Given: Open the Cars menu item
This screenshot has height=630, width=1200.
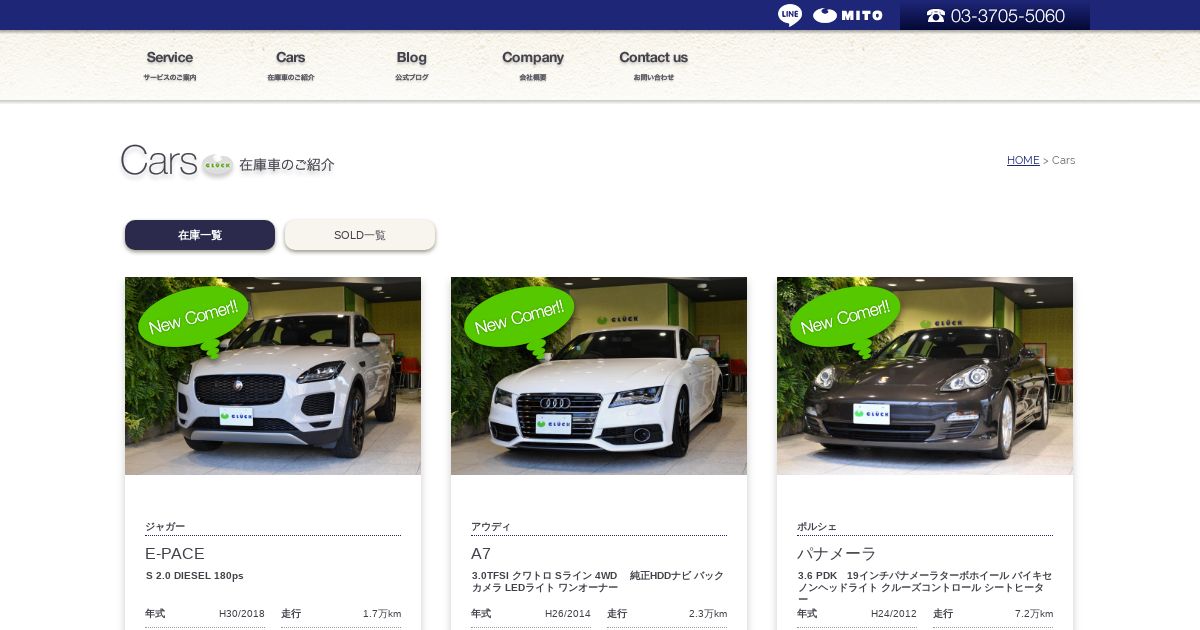Looking at the screenshot, I should click(x=291, y=66).
